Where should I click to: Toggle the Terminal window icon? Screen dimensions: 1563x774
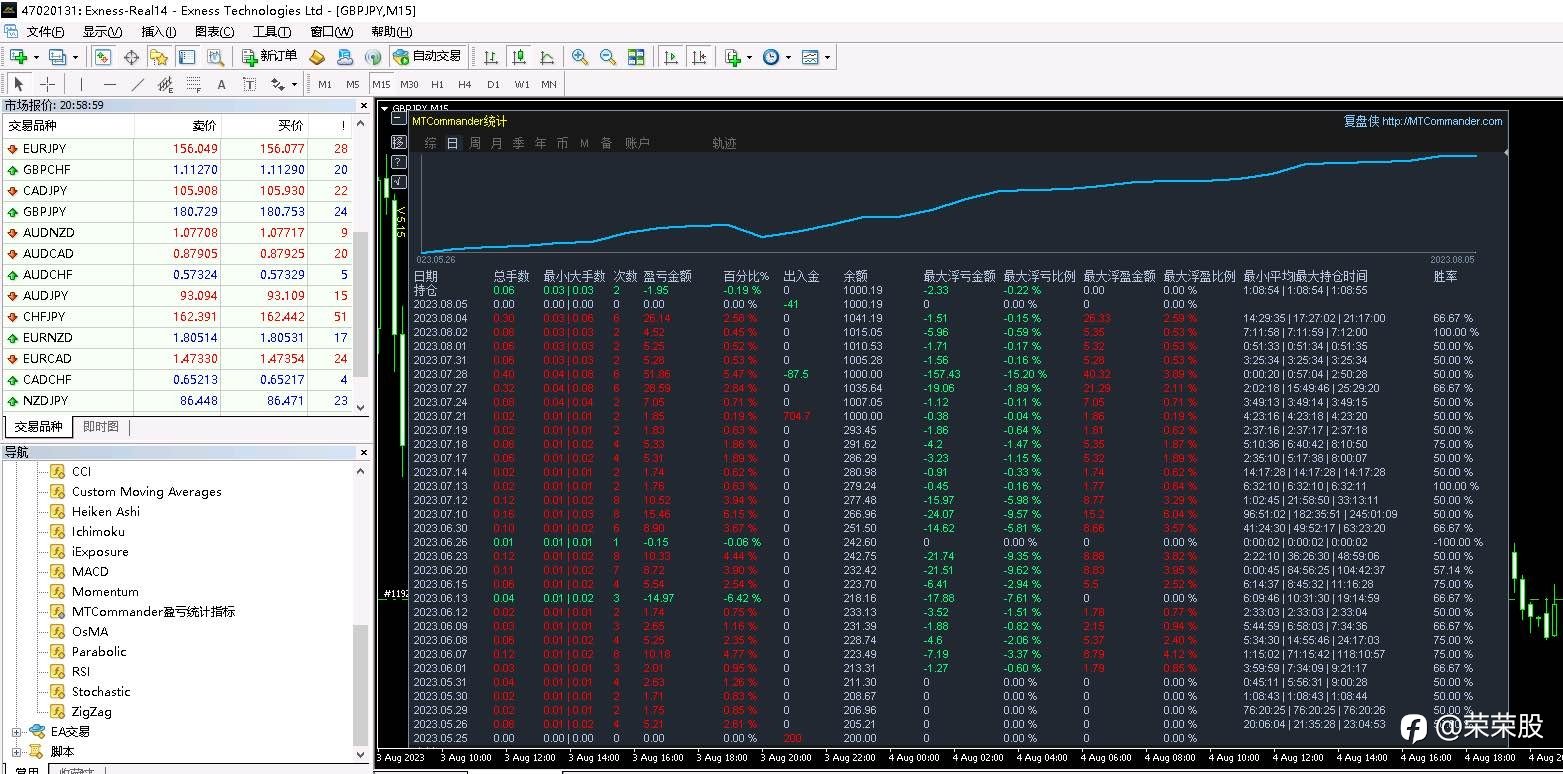coord(187,57)
